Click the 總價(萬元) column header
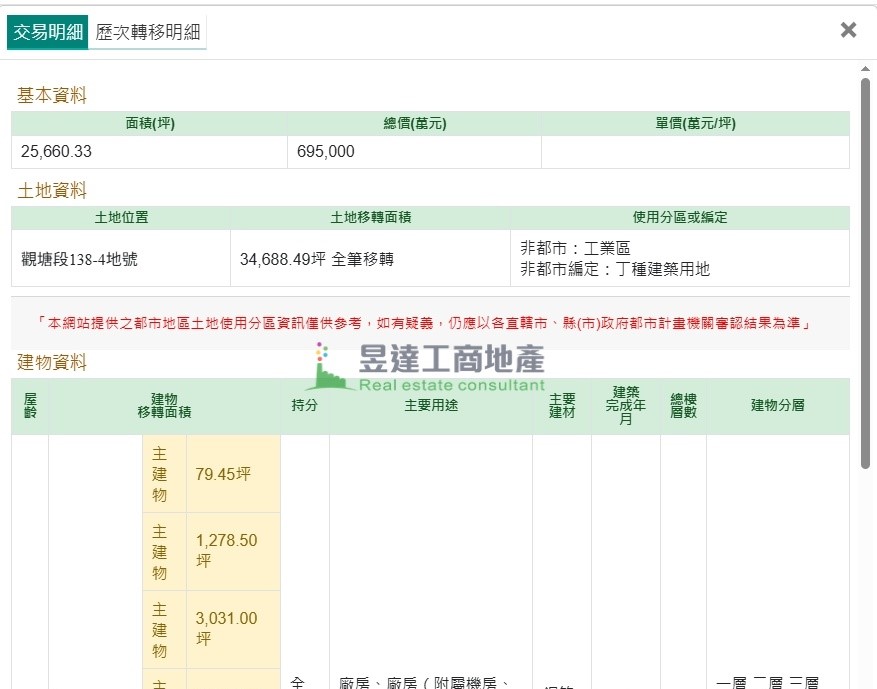The image size is (877, 689). pyautogui.click(x=414, y=124)
